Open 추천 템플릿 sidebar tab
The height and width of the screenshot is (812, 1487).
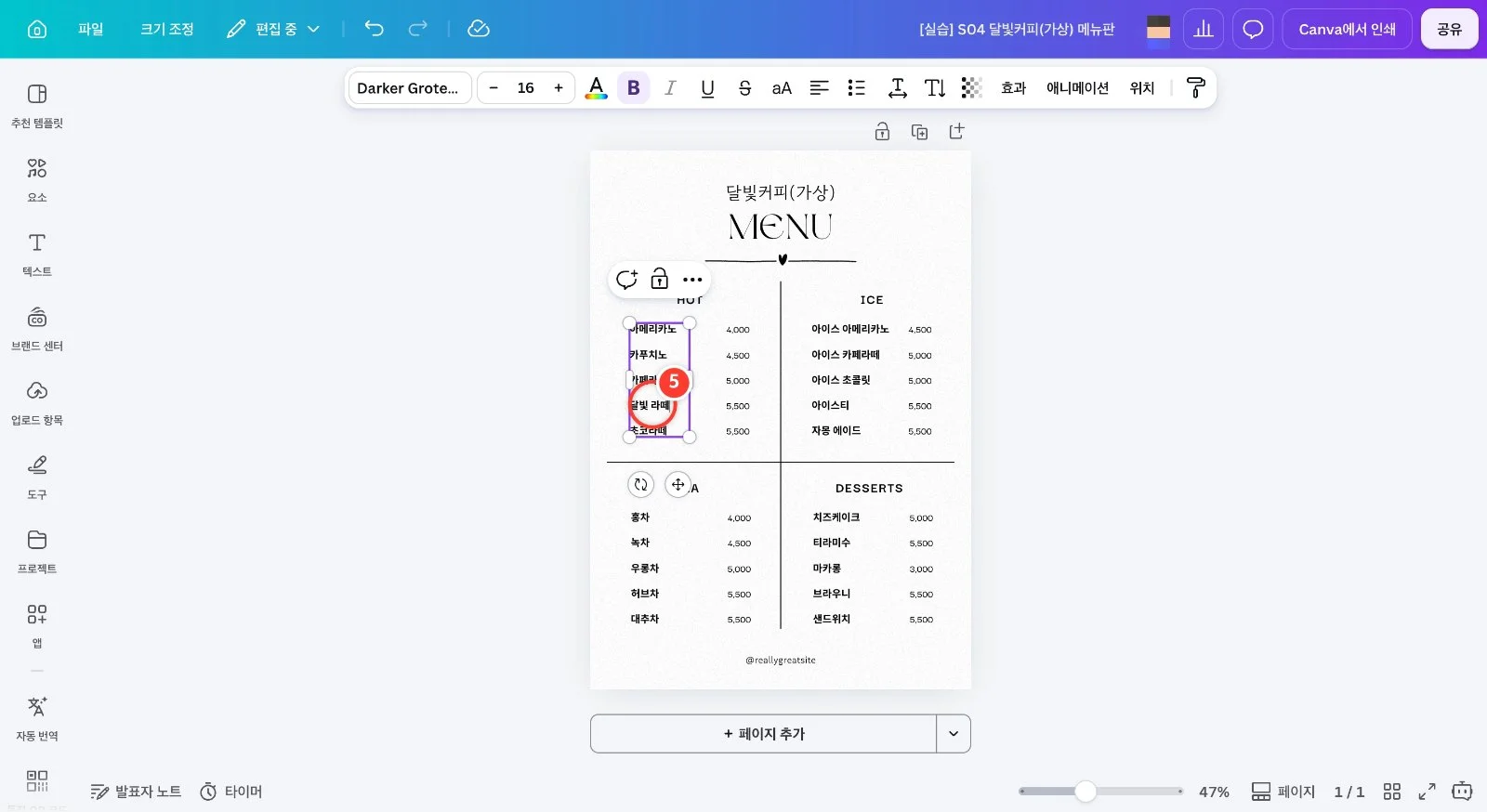[x=37, y=106]
